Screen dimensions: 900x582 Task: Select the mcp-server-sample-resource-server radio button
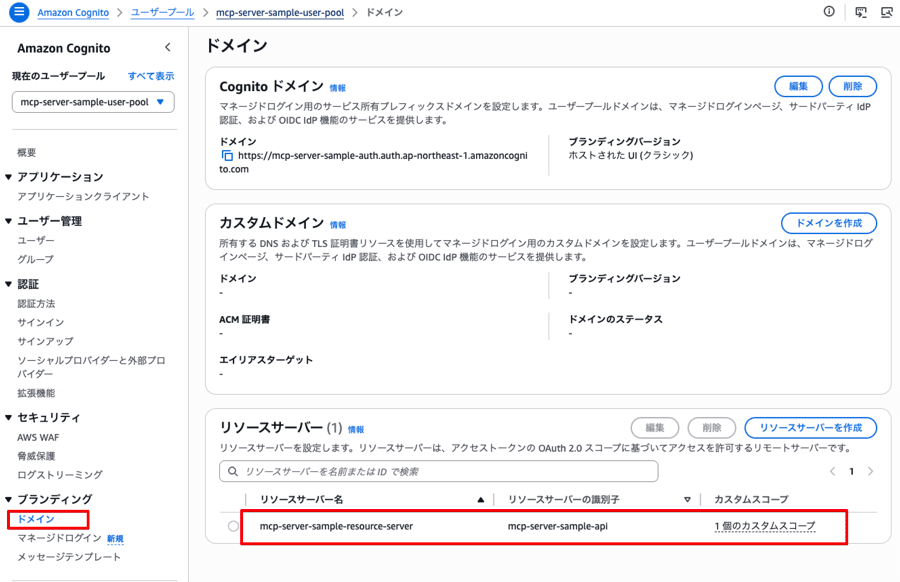(233, 526)
